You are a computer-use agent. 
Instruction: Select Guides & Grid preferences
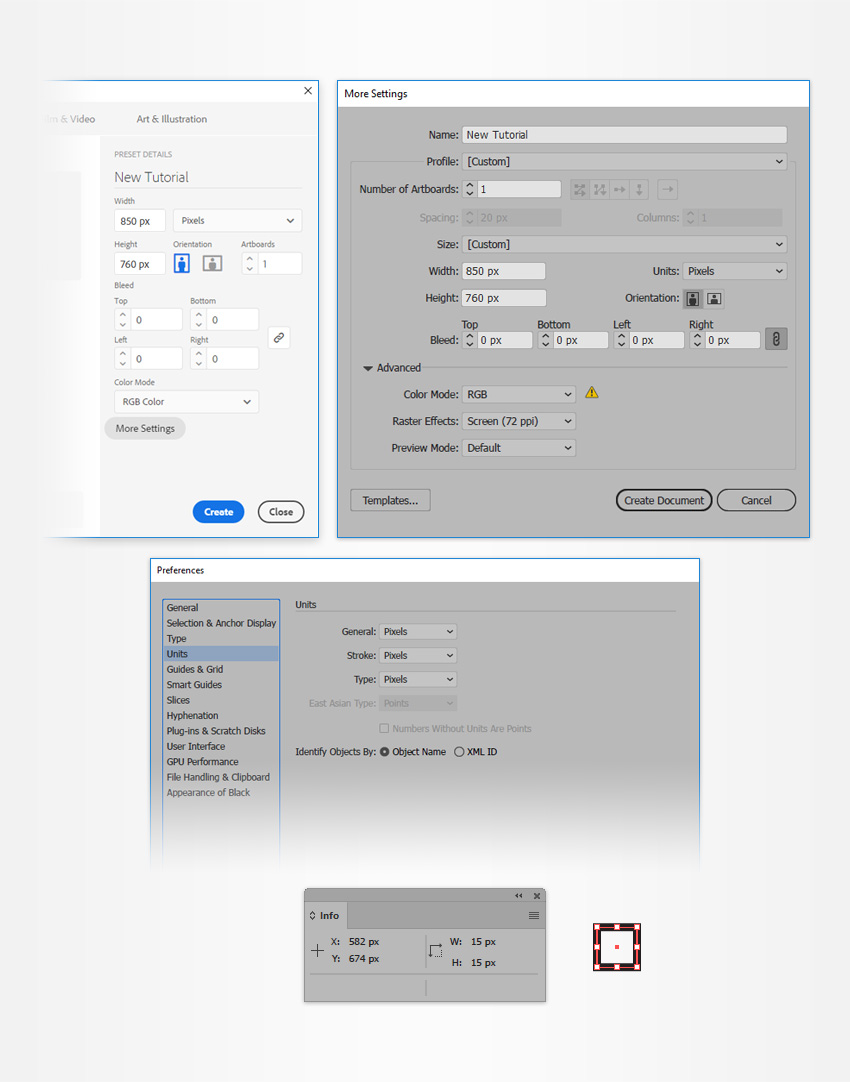[221, 669]
